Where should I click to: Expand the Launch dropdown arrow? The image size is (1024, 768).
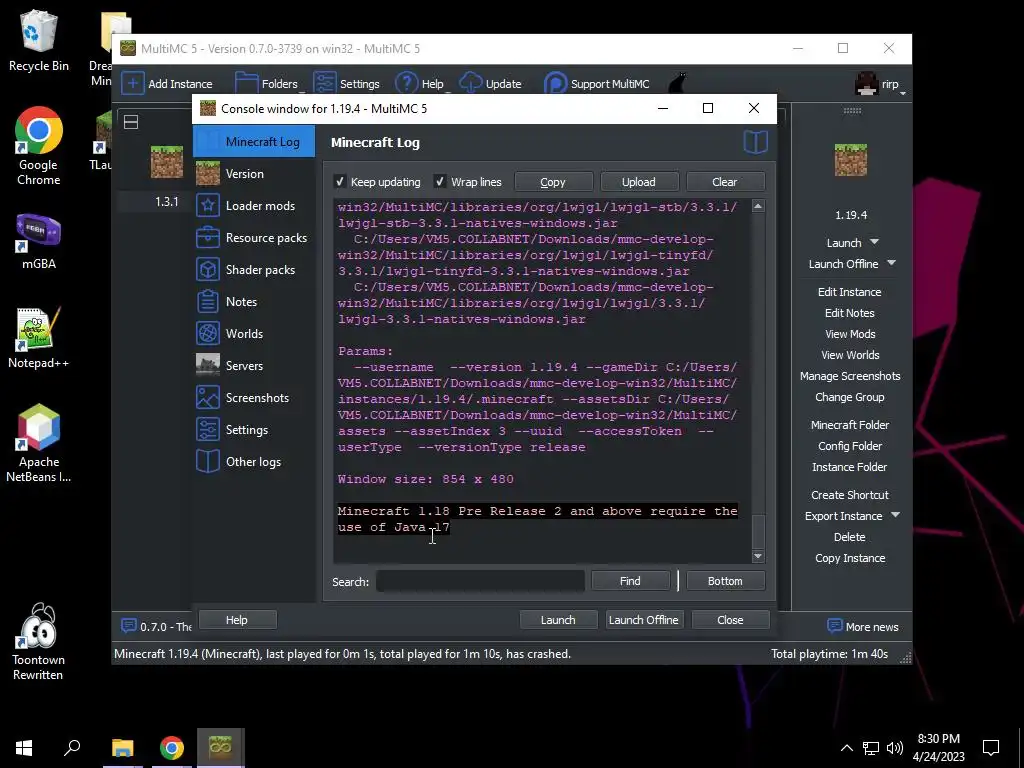click(x=874, y=242)
